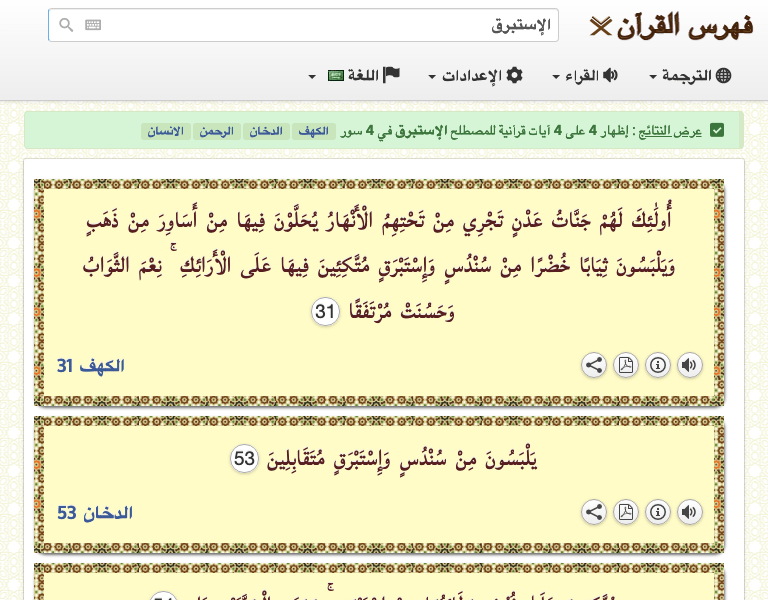Click info icon on Ad-Dukhan 53 card
768x600 pixels.
tap(658, 512)
